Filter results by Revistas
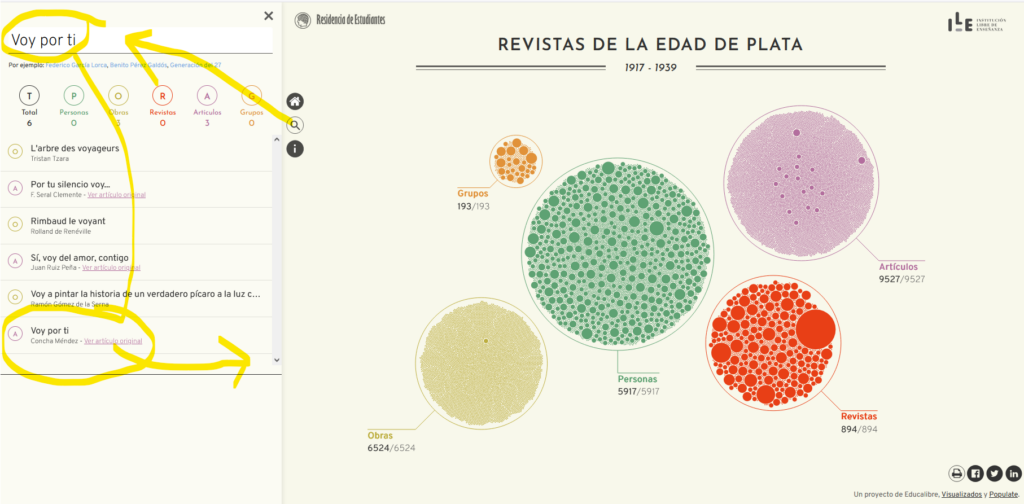The image size is (1024, 504). (x=162, y=96)
